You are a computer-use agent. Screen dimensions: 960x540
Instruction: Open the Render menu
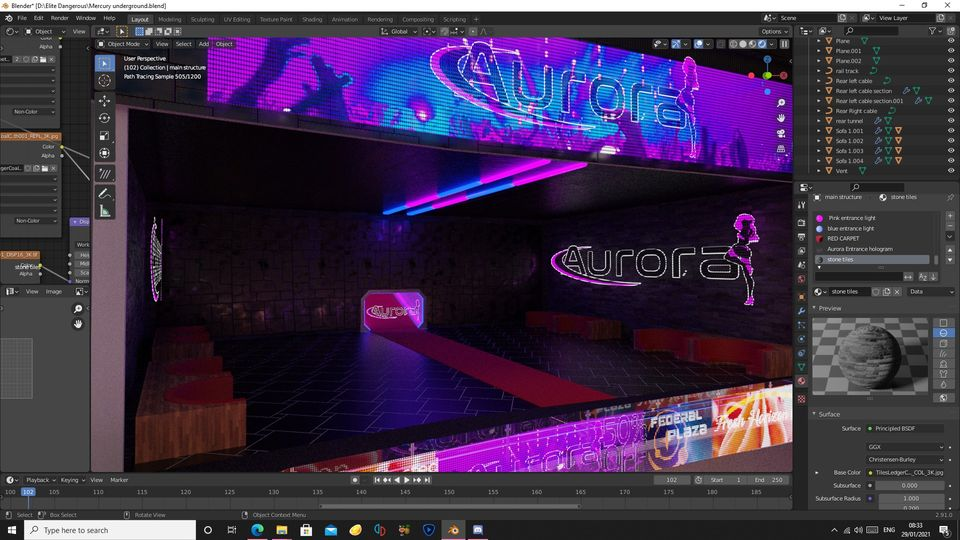[59, 18]
